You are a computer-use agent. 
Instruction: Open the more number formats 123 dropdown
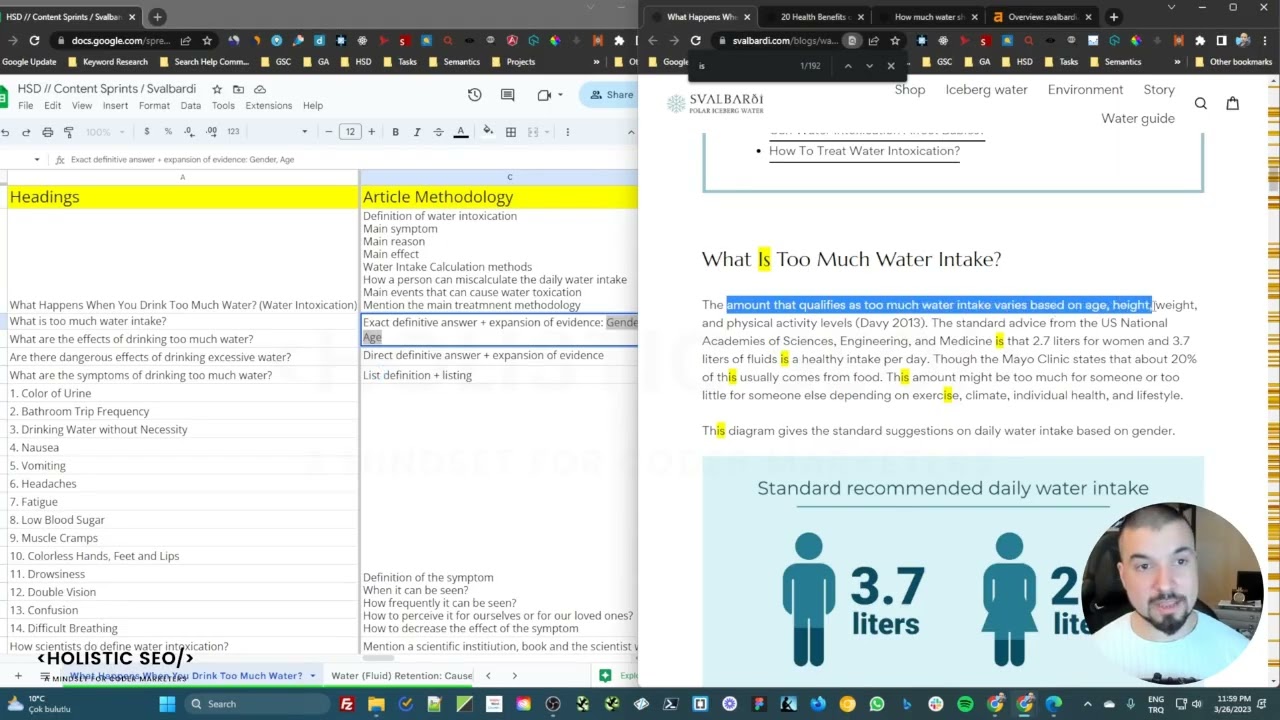(233, 132)
